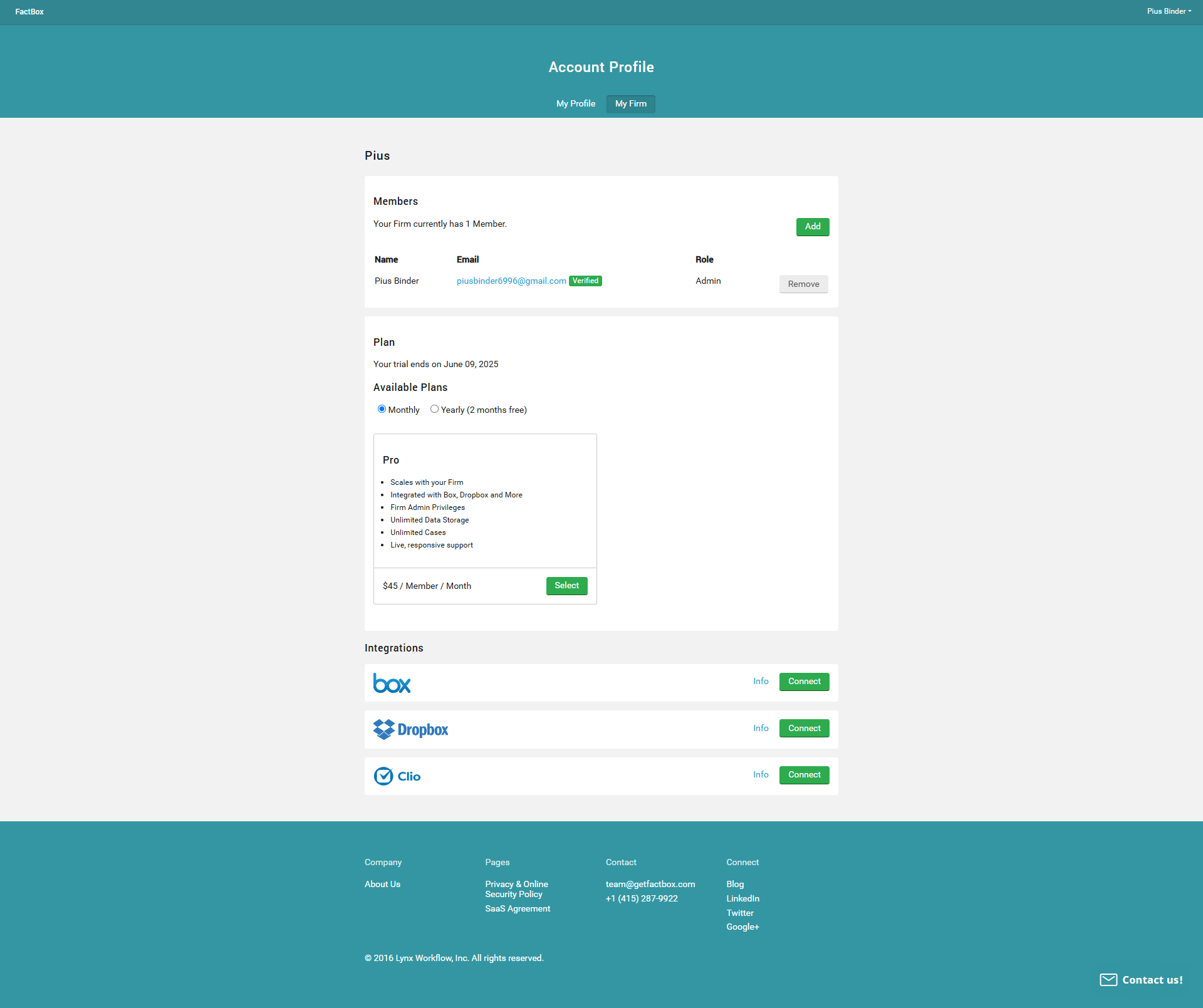Open the LinkedIn footer link
Image resolution: width=1203 pixels, height=1008 pixels.
click(742, 898)
